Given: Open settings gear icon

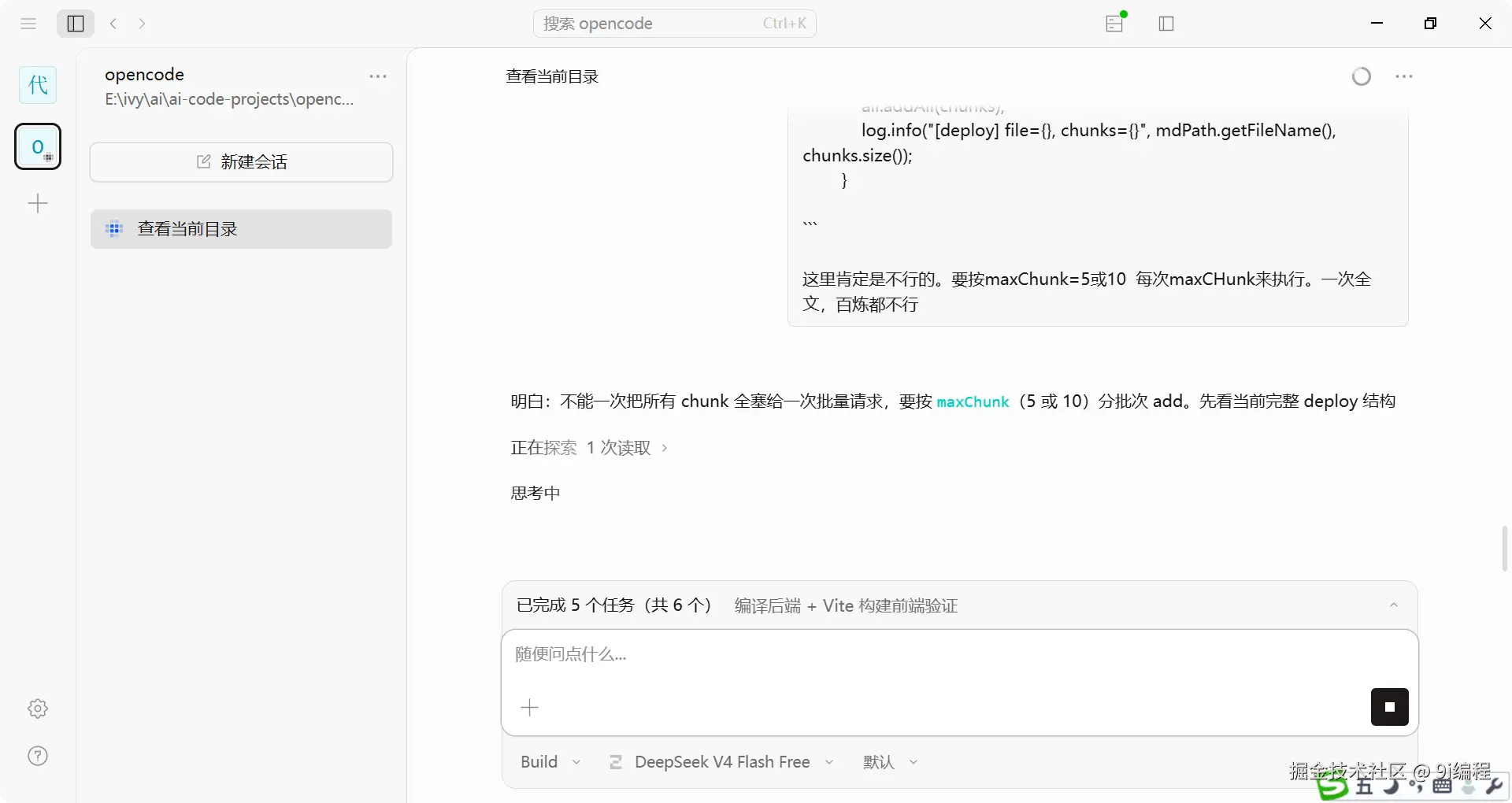Looking at the screenshot, I should (x=38, y=709).
